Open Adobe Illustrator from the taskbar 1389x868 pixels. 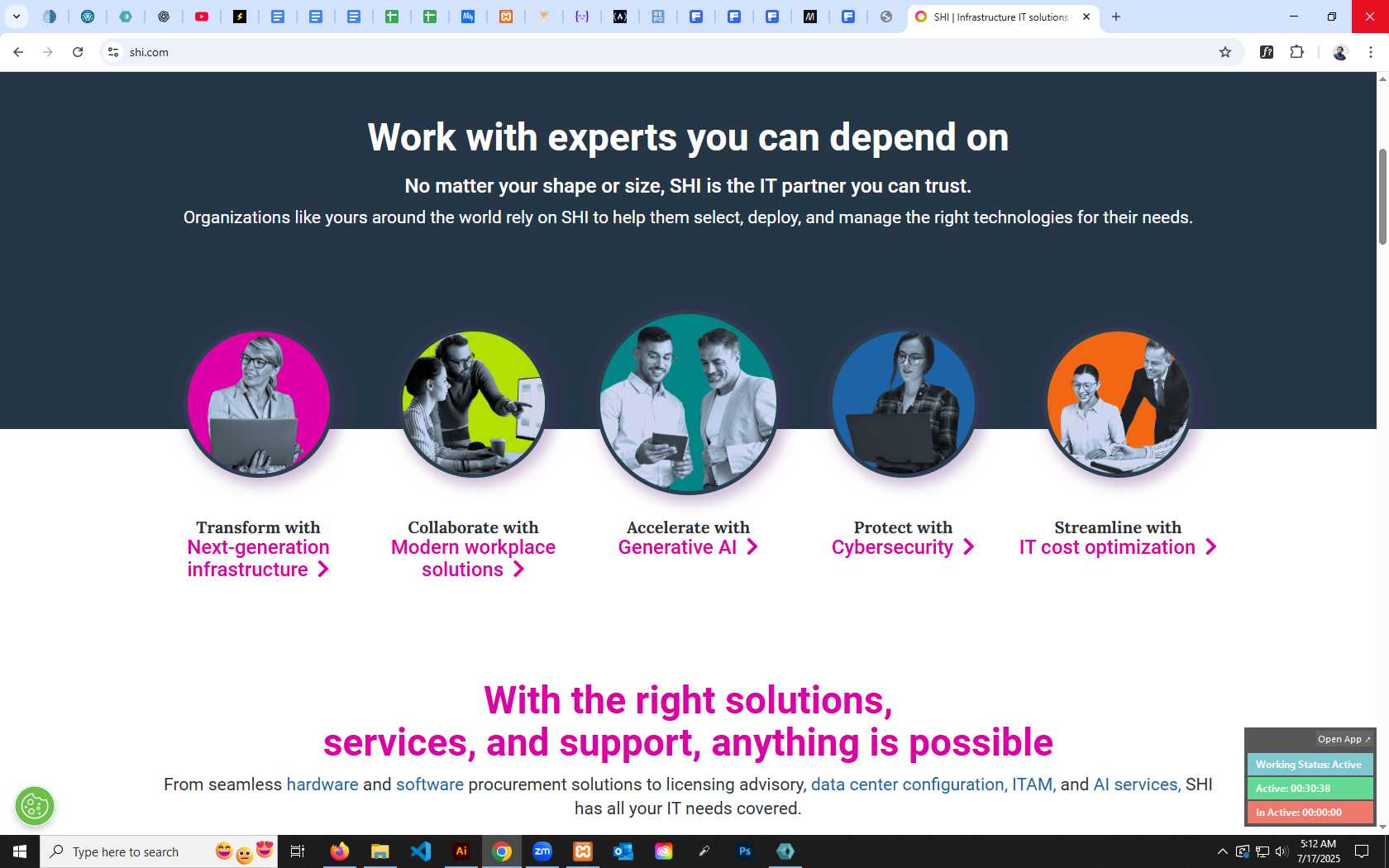click(461, 851)
